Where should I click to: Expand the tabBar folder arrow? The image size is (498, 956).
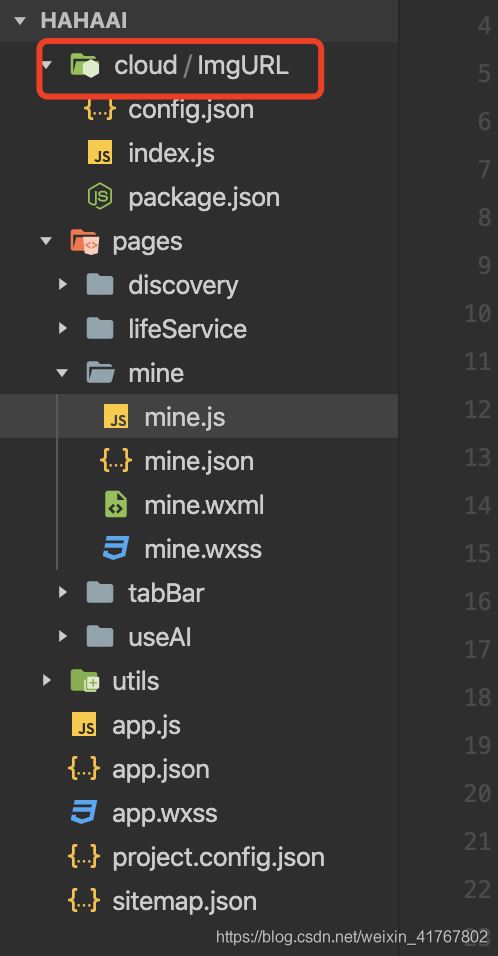[x=62, y=591]
